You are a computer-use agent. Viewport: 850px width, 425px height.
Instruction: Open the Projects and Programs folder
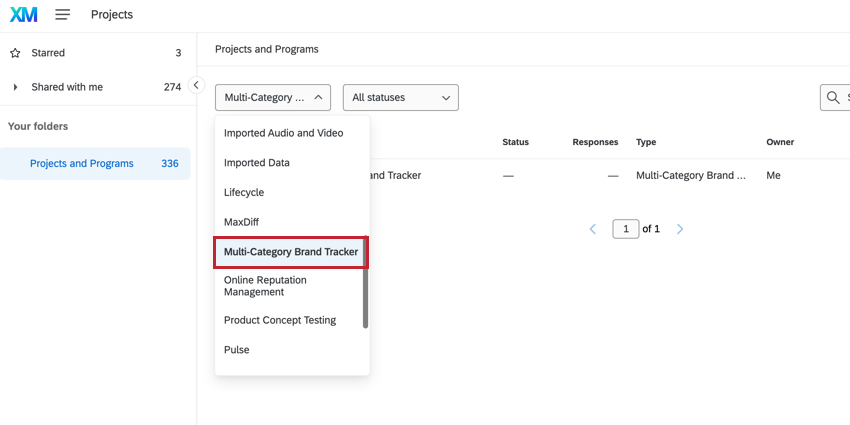pyautogui.click(x=82, y=163)
